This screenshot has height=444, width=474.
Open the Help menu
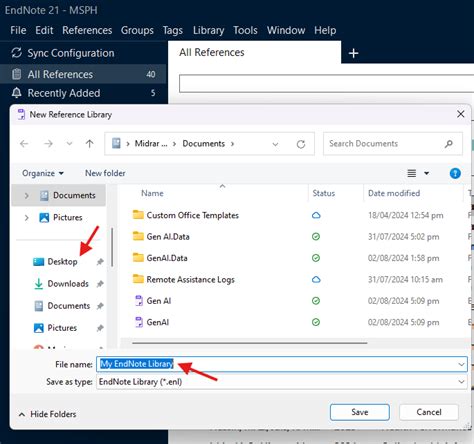coord(325,30)
